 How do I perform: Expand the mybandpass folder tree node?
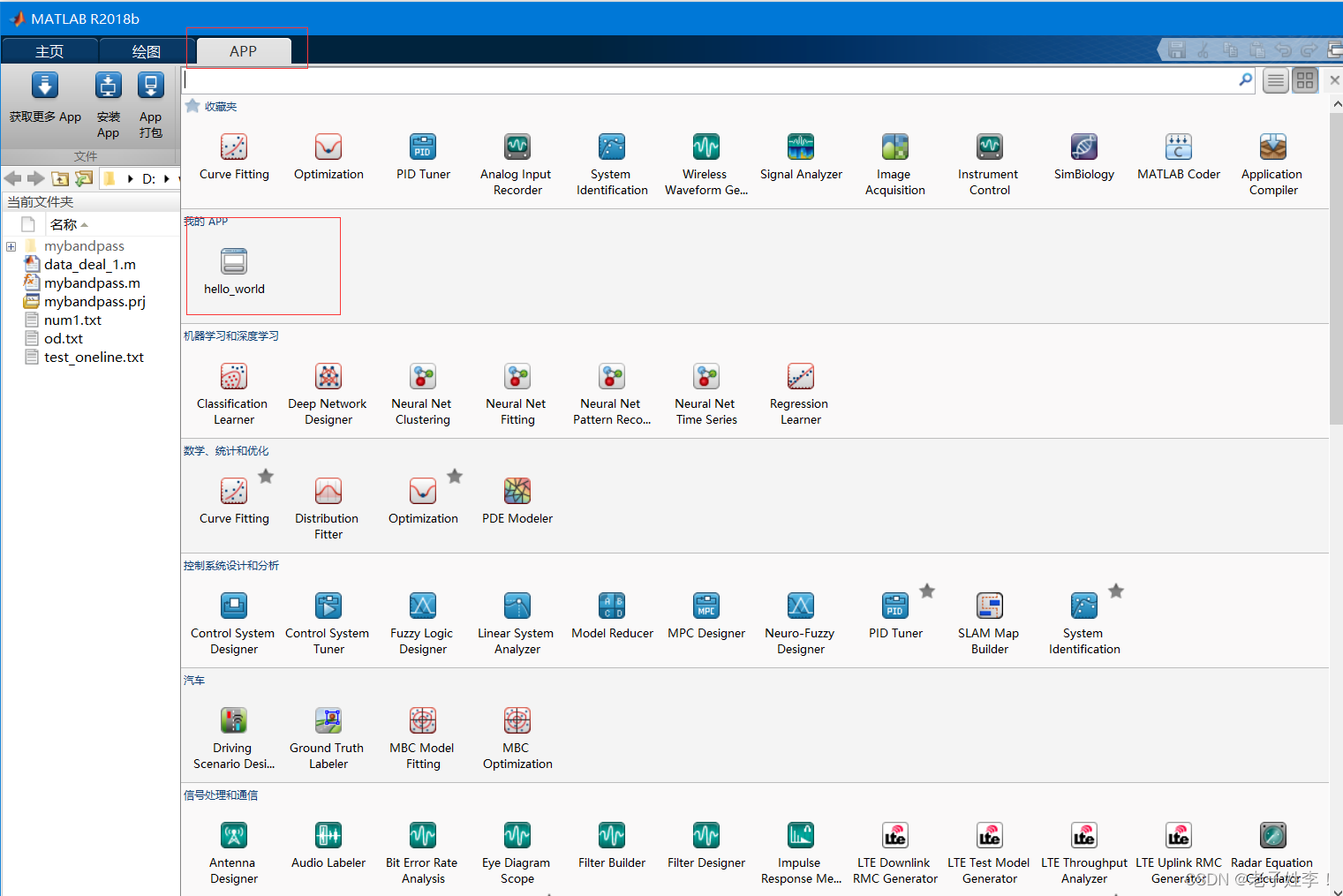coord(11,246)
